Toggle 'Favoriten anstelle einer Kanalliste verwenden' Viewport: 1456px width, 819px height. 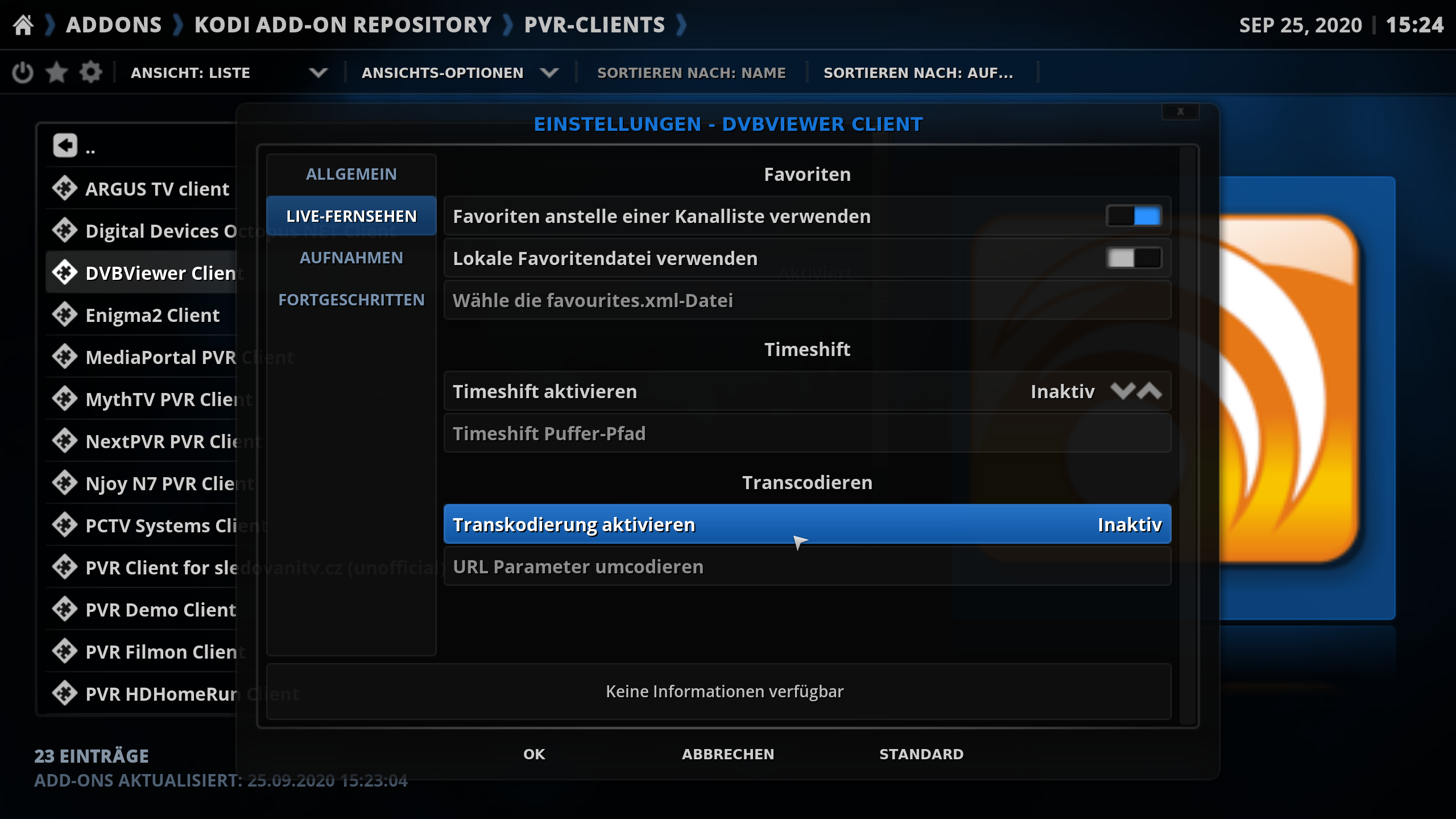[1134, 216]
